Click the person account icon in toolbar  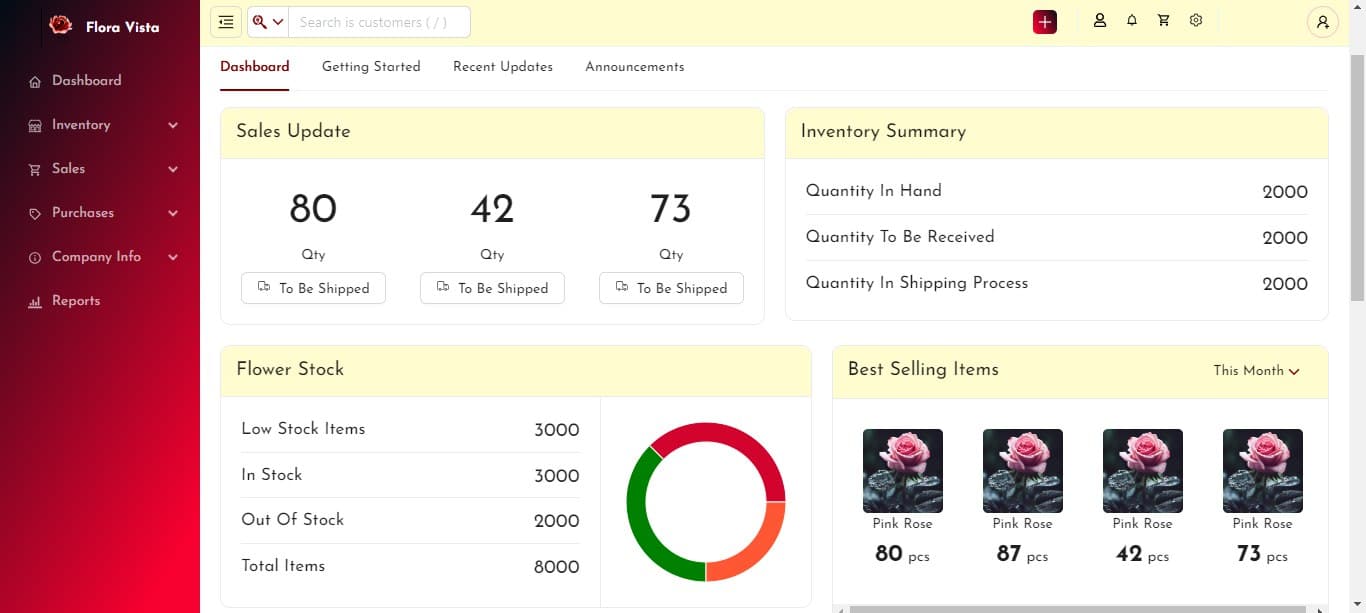point(1100,21)
